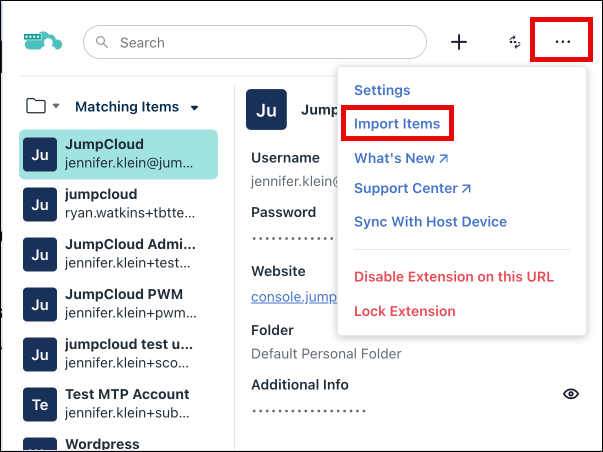603x452 pixels.
Task: Select the Test MTP Account entry
Action: tap(118, 404)
